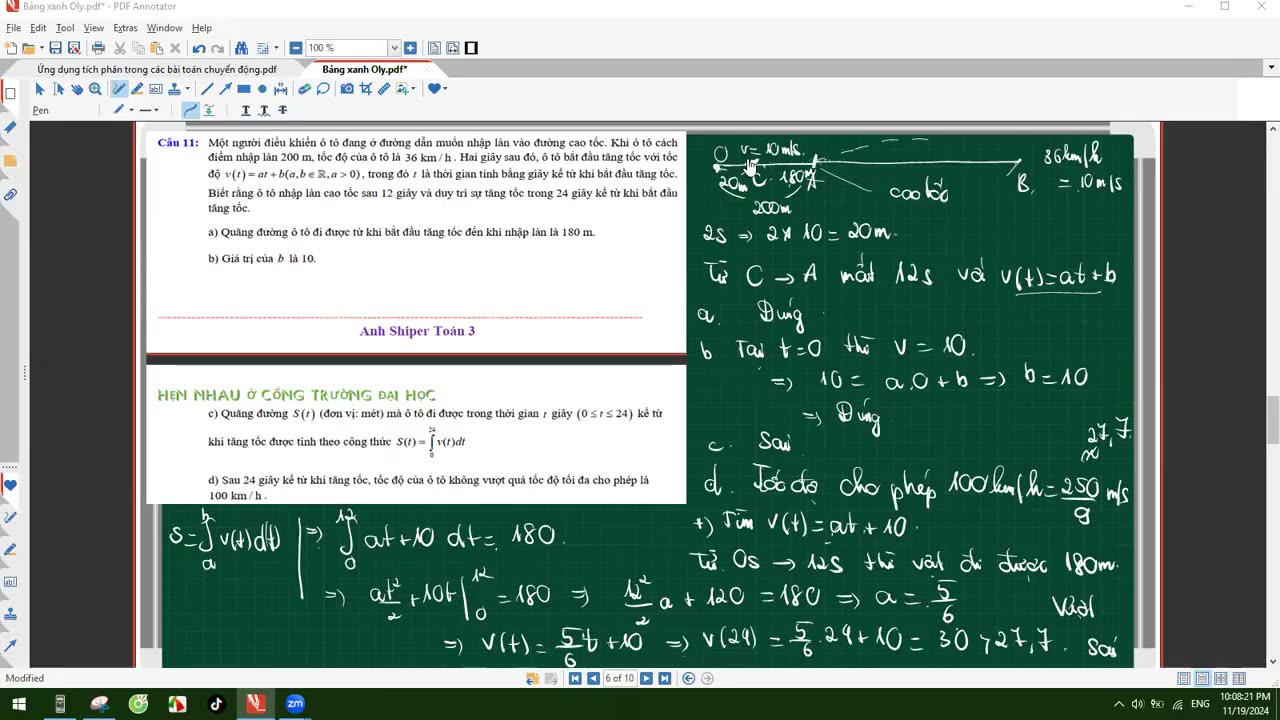Go to the previous page button
1280x720 pixels.
tap(593, 678)
